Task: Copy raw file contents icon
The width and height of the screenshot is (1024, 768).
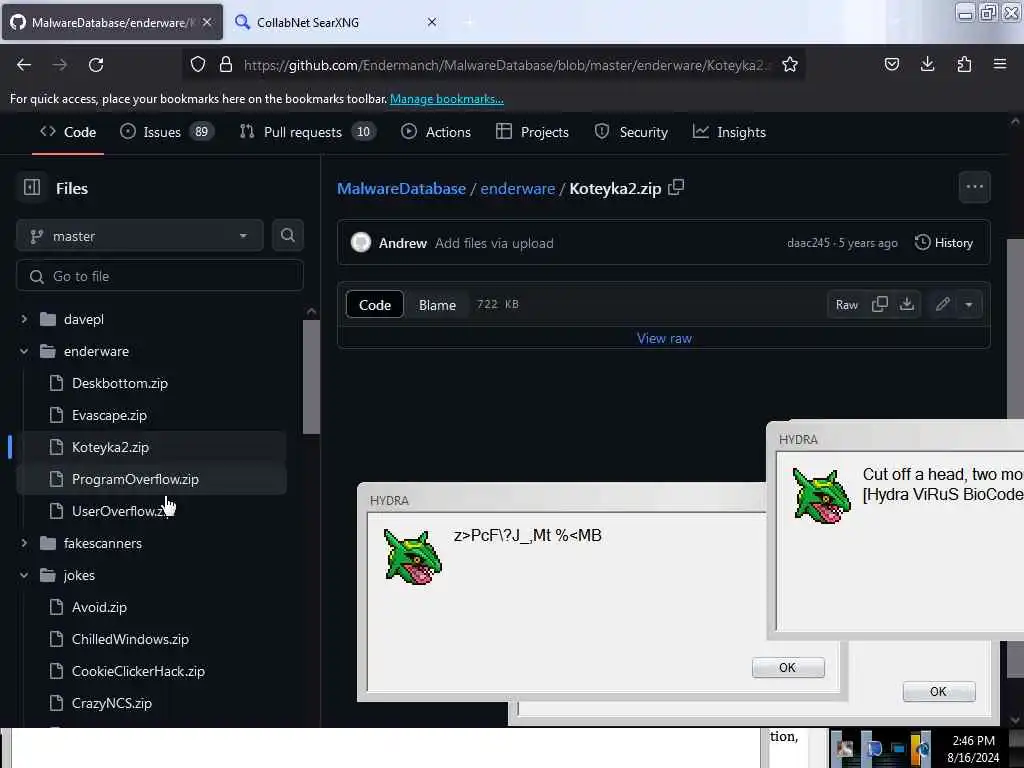Action: tap(880, 304)
